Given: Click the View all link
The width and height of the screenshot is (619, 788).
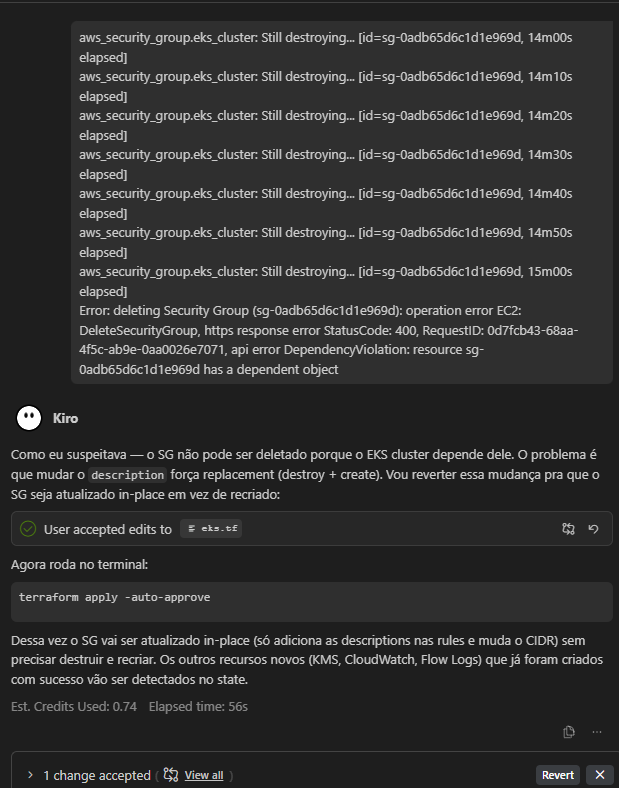Looking at the screenshot, I should [203, 775].
